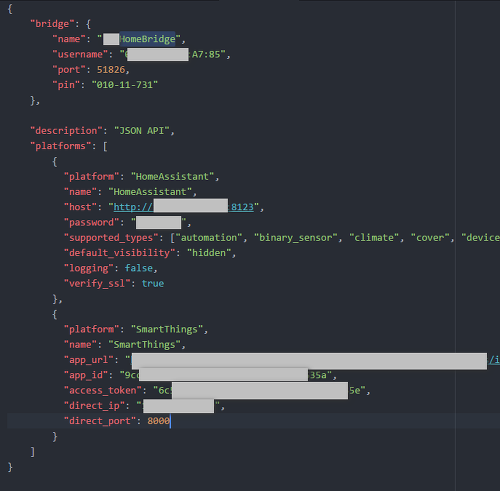Click direct_port value 8000
The height and width of the screenshot is (491, 500).
[x=158, y=421]
